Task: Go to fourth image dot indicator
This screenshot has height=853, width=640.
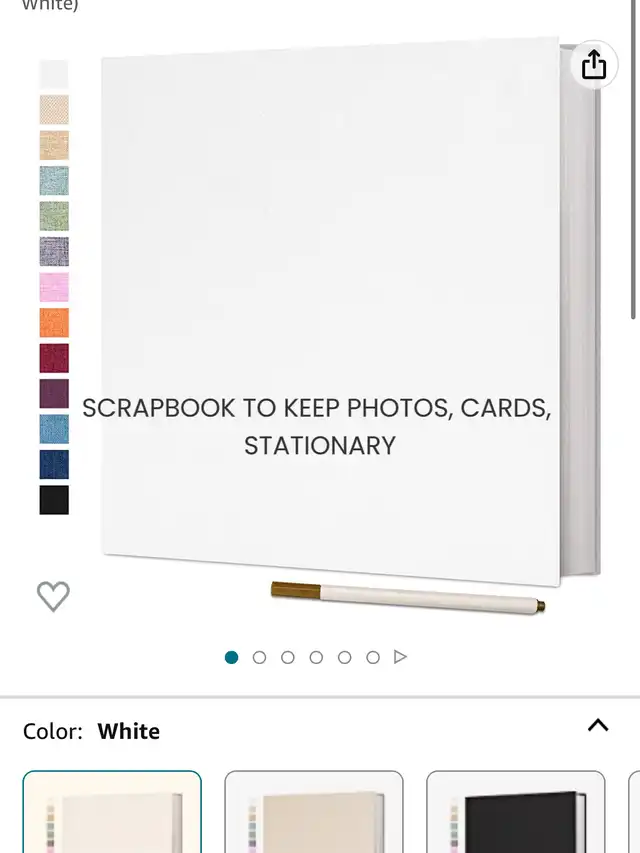Action: [x=316, y=657]
